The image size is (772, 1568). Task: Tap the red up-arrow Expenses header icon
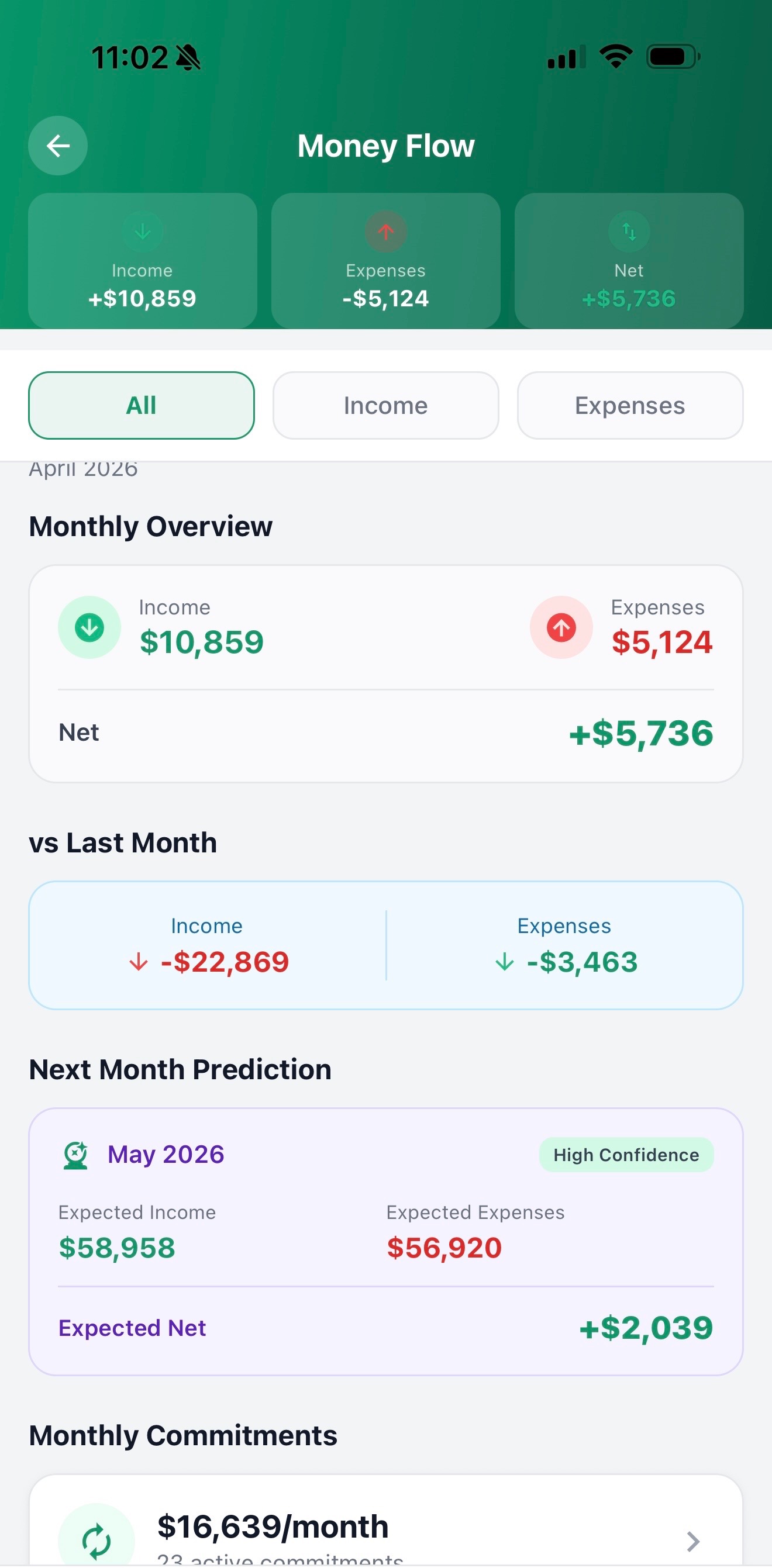pyautogui.click(x=385, y=232)
